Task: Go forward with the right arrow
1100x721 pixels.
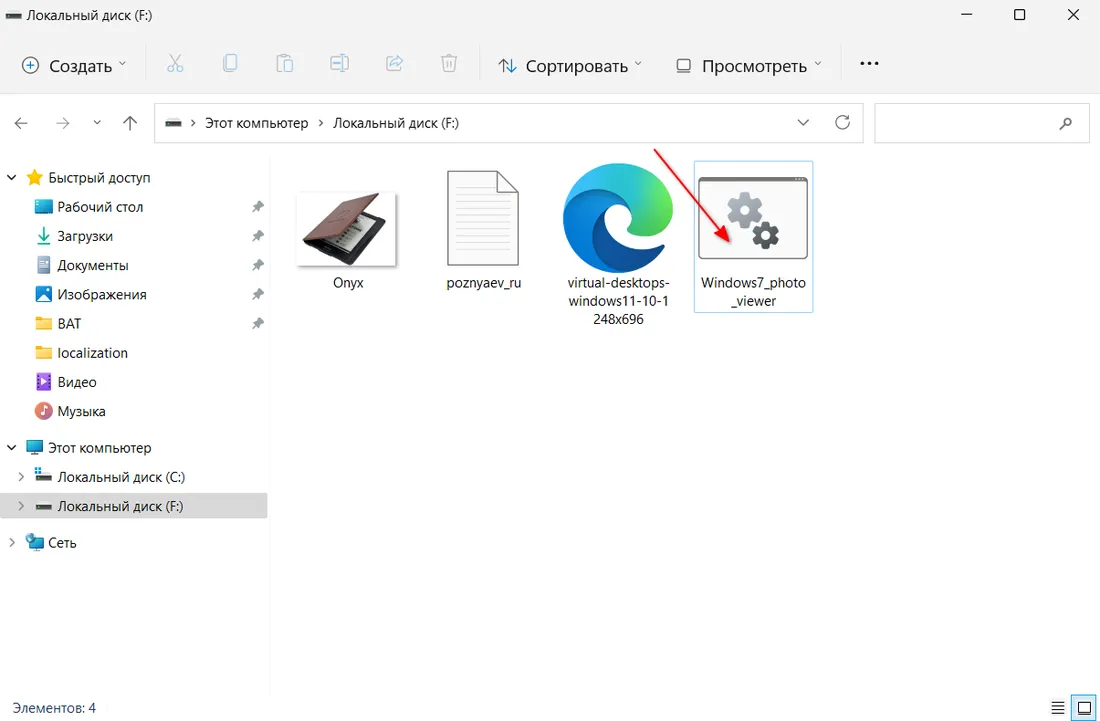Action: 62,123
